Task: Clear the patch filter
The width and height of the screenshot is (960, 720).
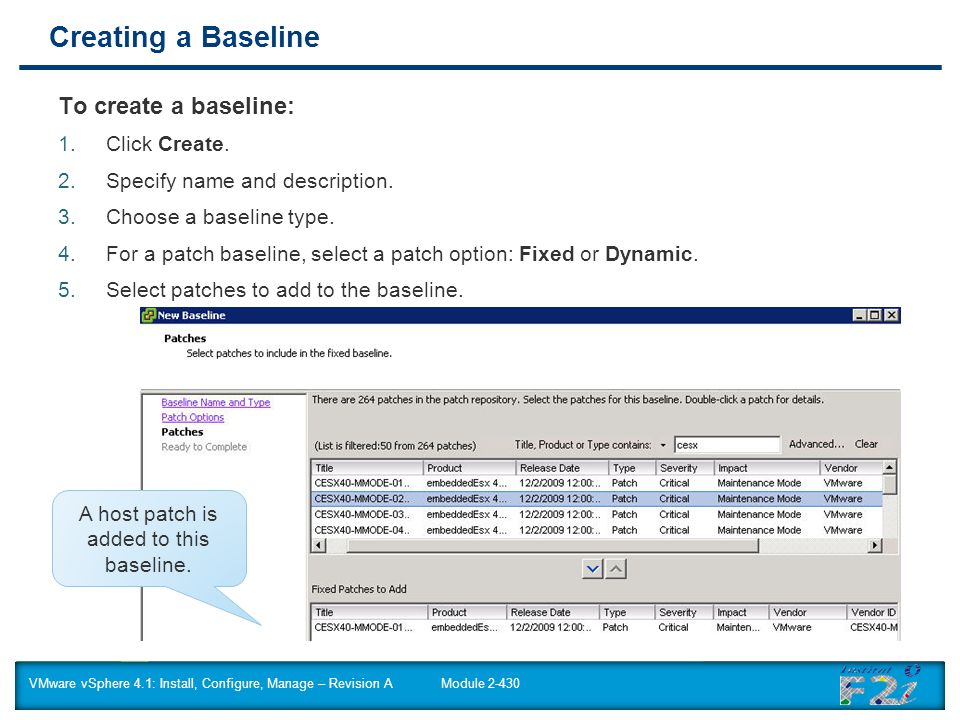Action: coord(866,444)
